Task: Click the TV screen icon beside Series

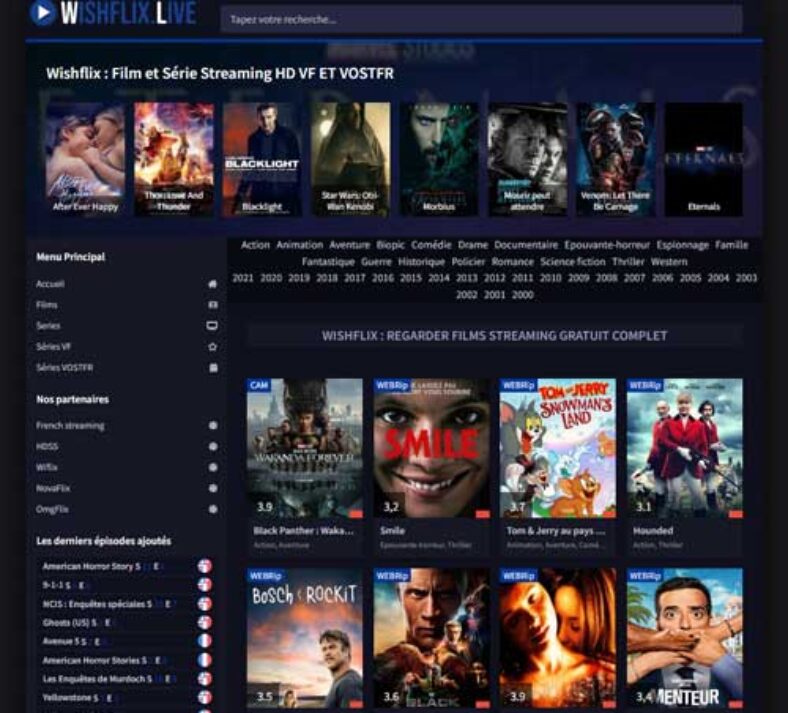Action: coord(213,326)
